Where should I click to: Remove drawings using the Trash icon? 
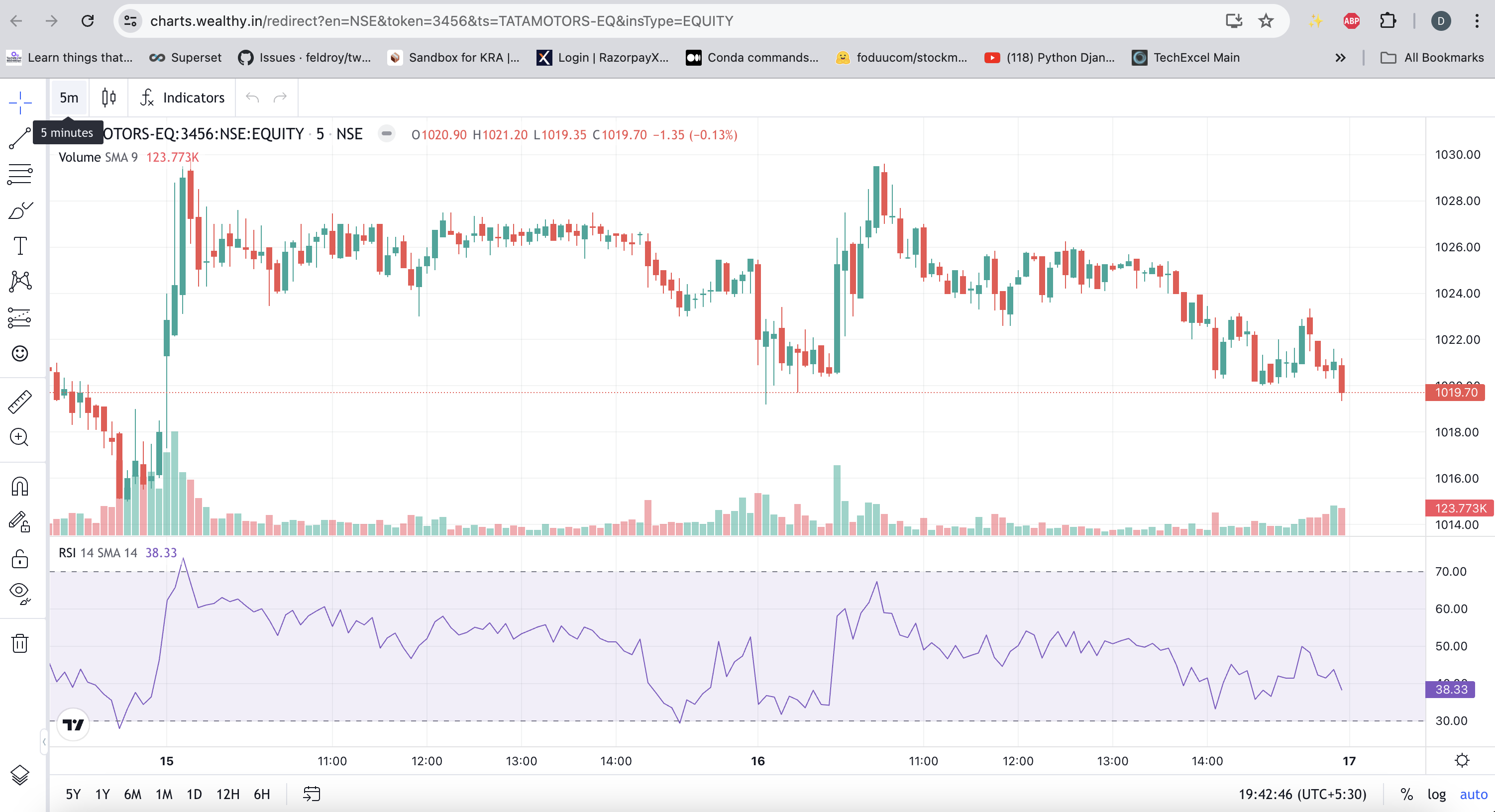pyautogui.click(x=20, y=643)
